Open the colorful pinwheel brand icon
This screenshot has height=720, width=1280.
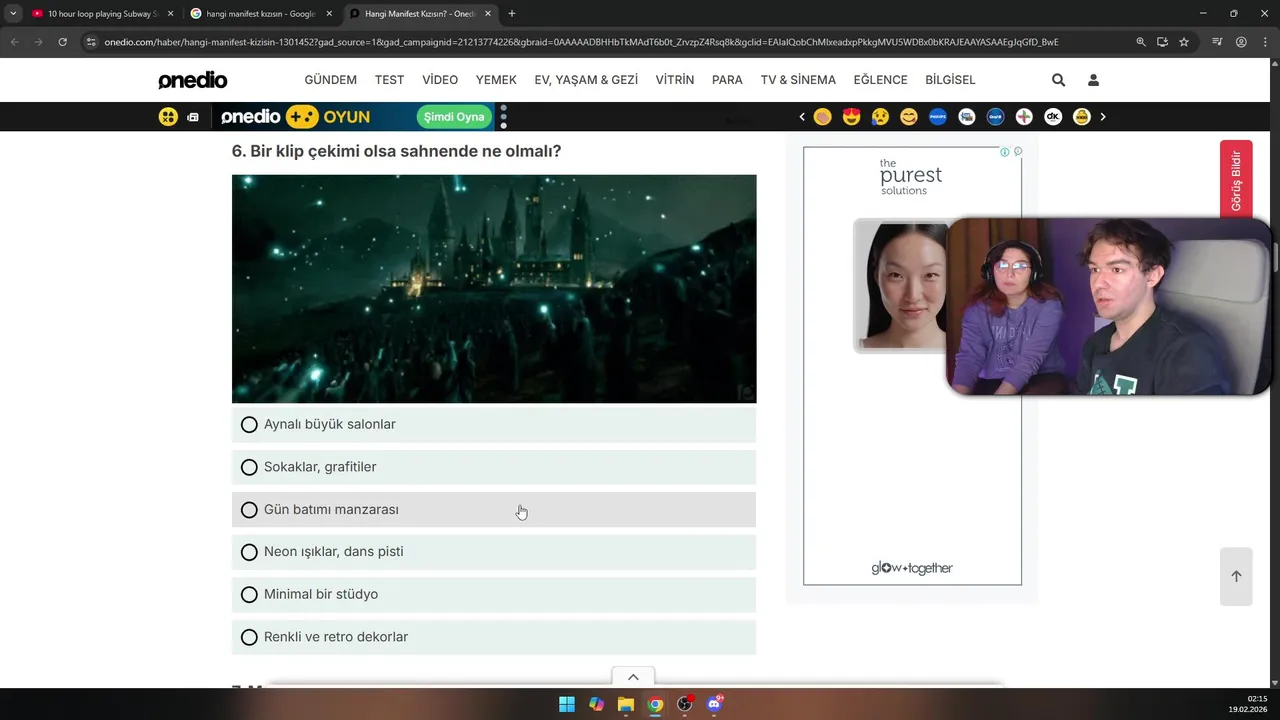1024,117
